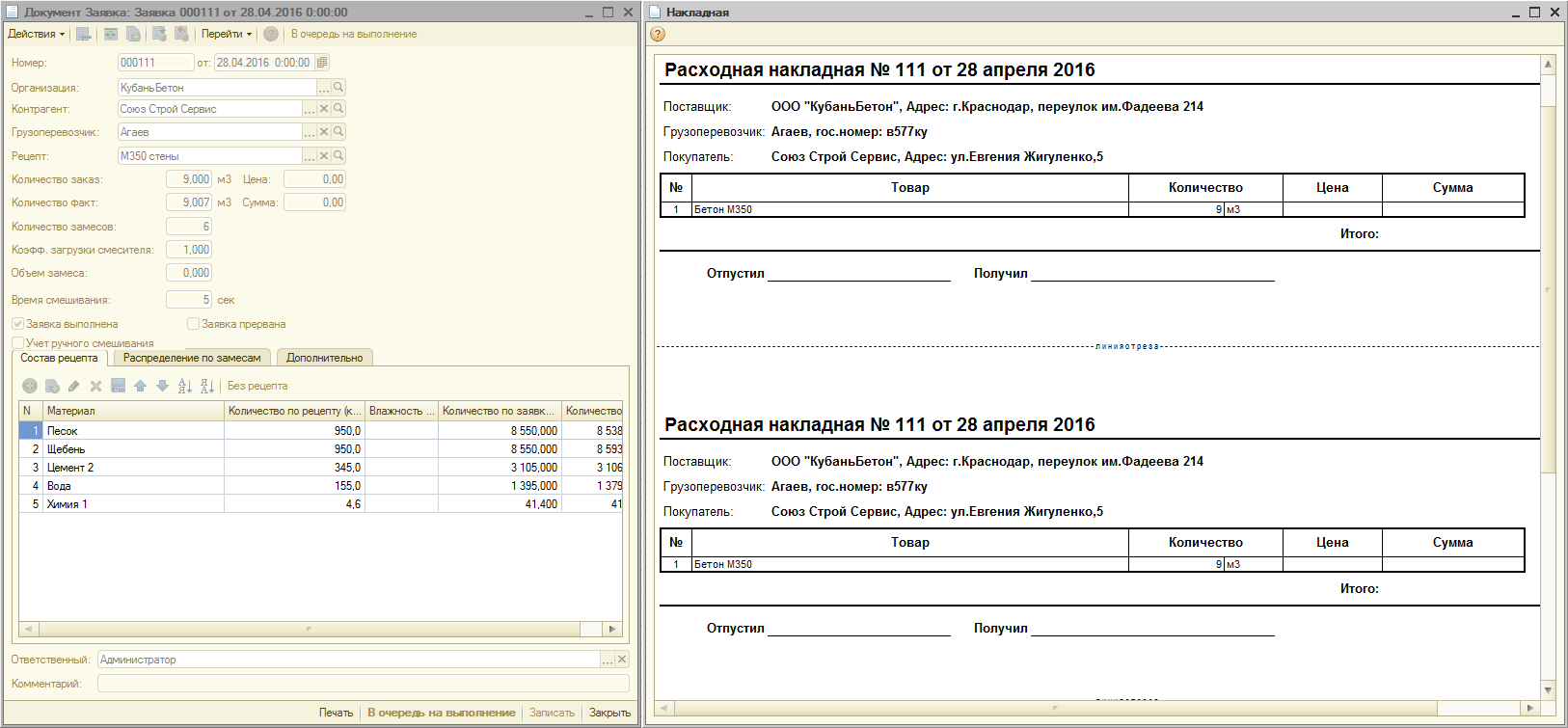Click the Номер input field
The image size is (1568, 728).
(x=155, y=63)
